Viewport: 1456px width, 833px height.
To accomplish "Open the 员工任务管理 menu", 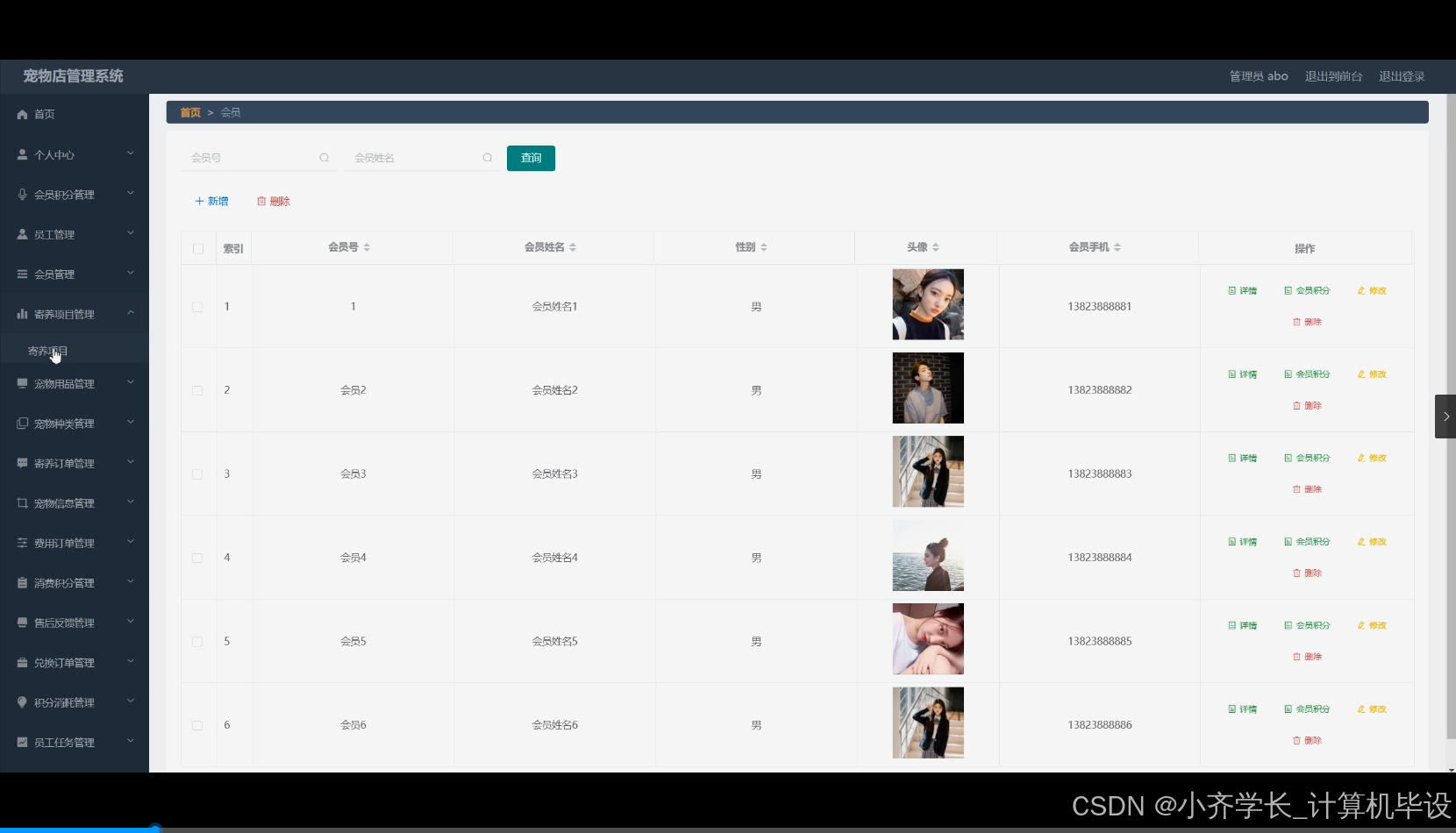I will pyautogui.click(x=75, y=743).
